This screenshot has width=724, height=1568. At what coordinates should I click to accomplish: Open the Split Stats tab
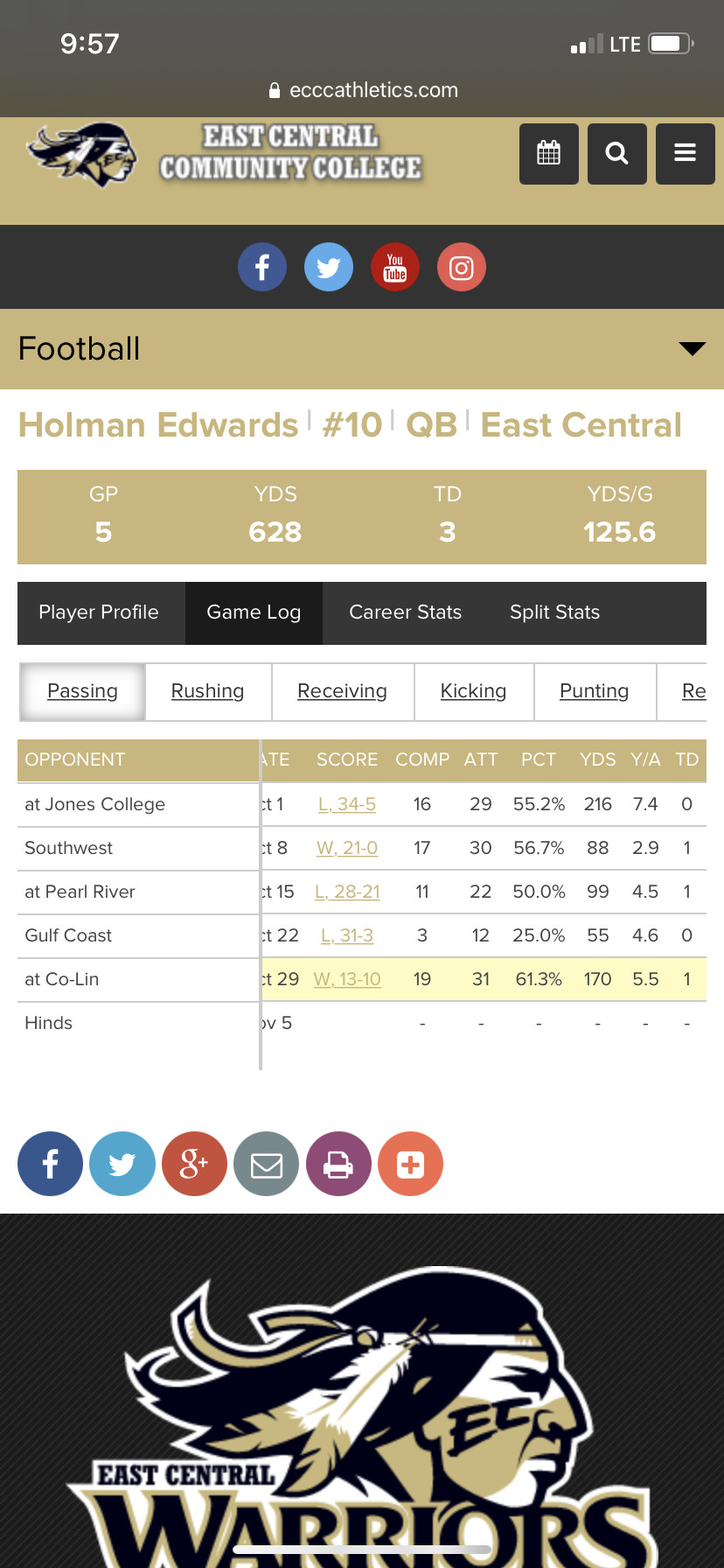pos(554,612)
